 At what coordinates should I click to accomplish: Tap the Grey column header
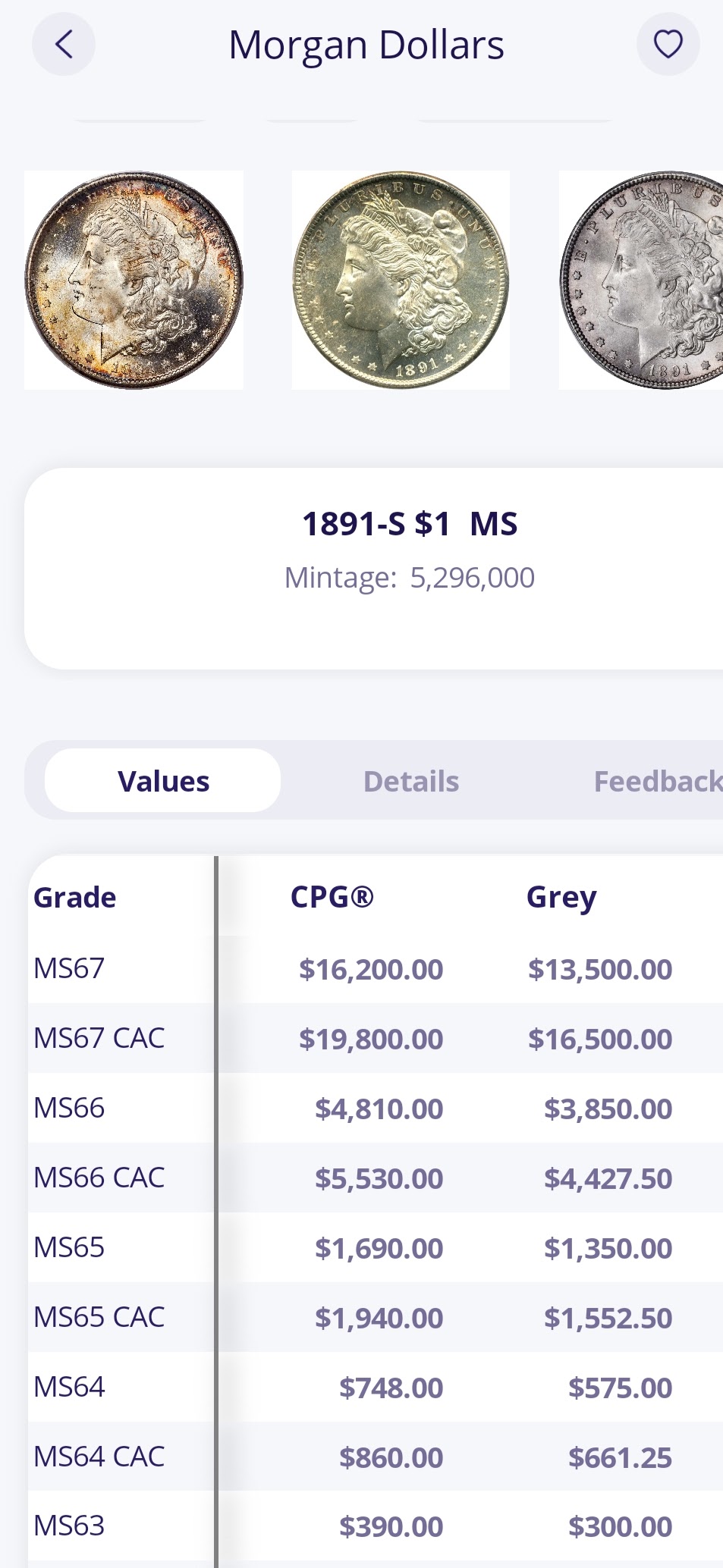561,897
